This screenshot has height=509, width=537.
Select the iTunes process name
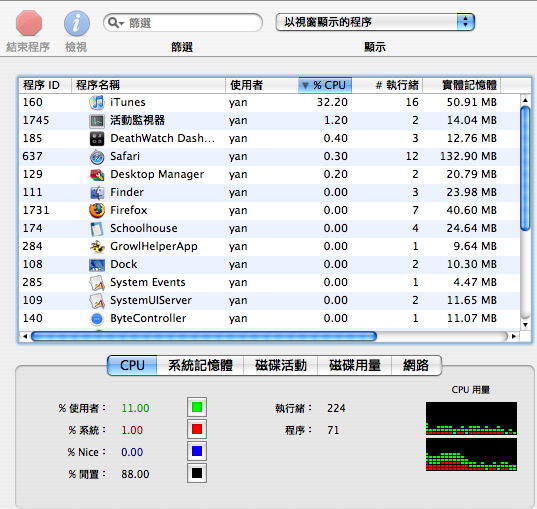[128, 102]
